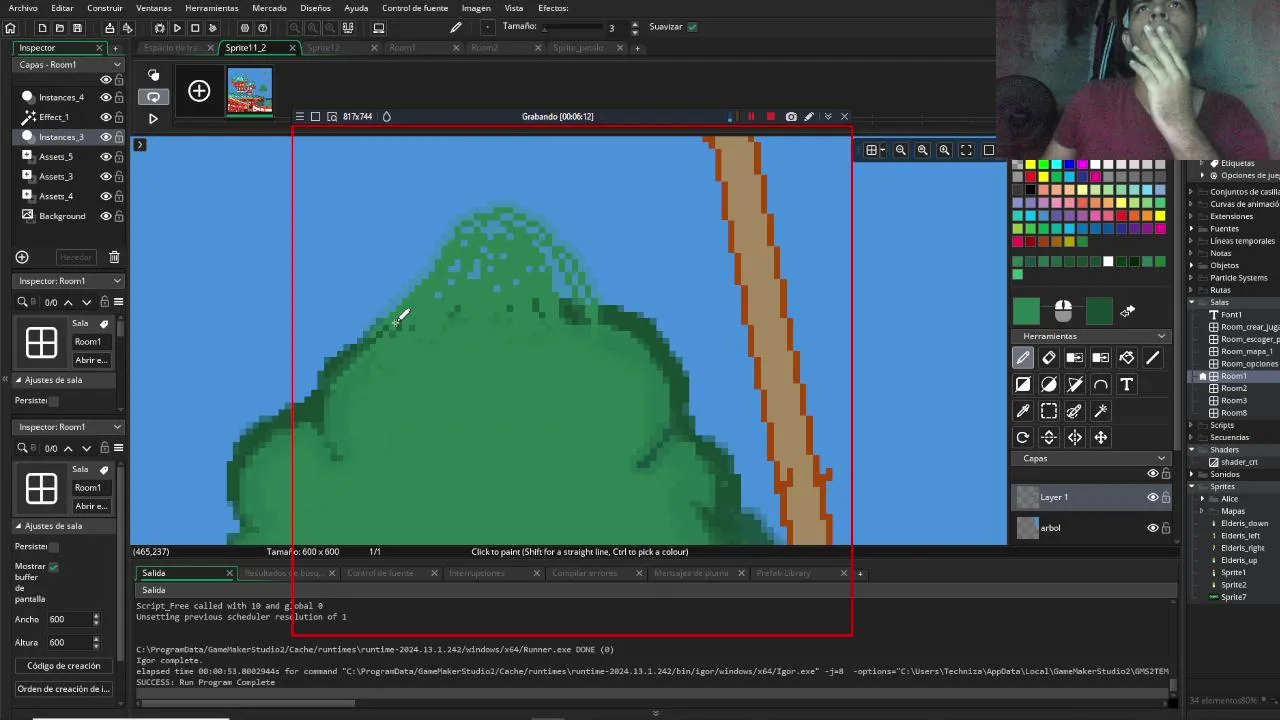The height and width of the screenshot is (720, 1280).
Task: Take a screenshot with recorder camera icon
Action: pyautogui.click(x=791, y=117)
